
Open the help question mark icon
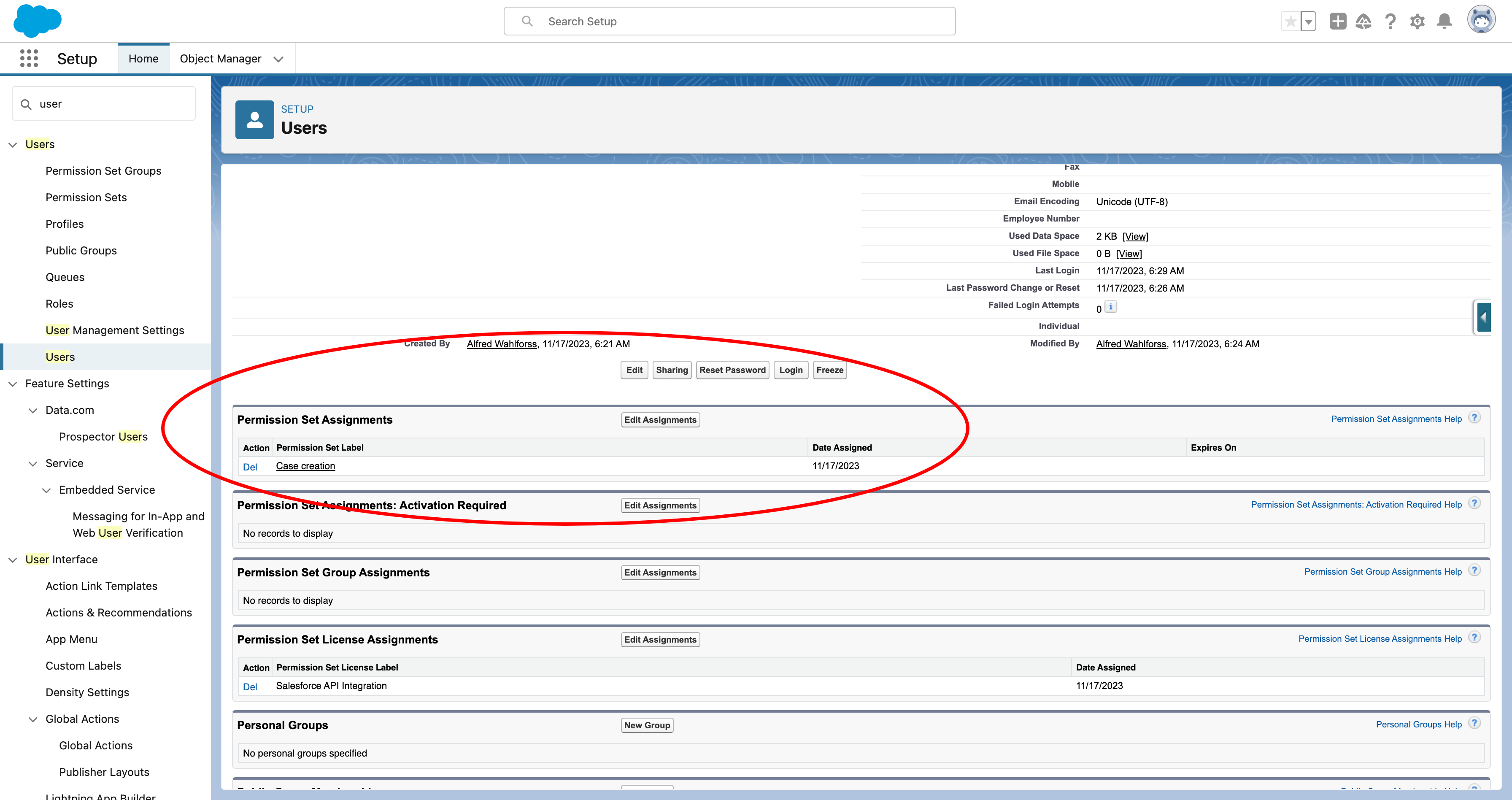click(x=1390, y=22)
